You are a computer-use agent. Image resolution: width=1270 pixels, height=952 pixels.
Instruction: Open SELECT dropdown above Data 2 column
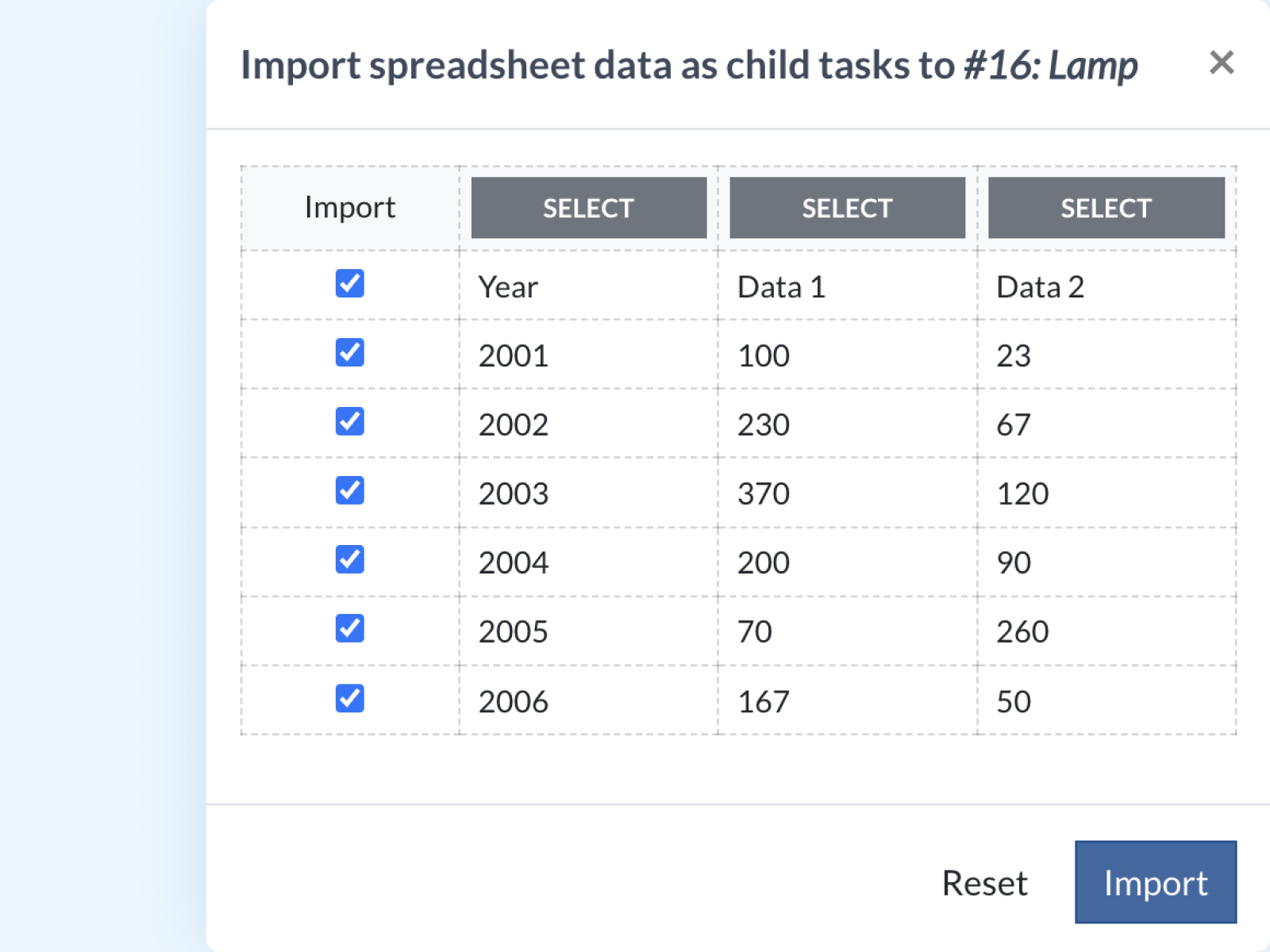(1106, 208)
